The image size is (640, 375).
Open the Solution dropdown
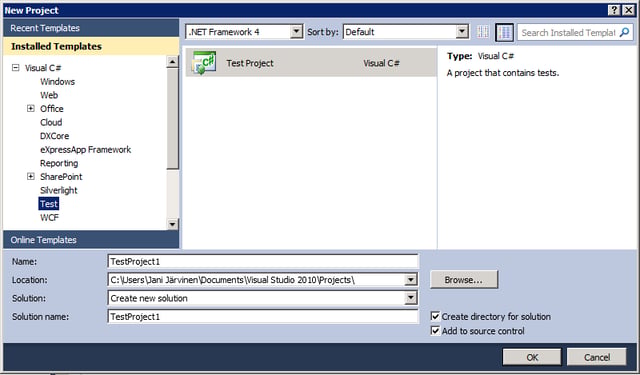point(411,298)
